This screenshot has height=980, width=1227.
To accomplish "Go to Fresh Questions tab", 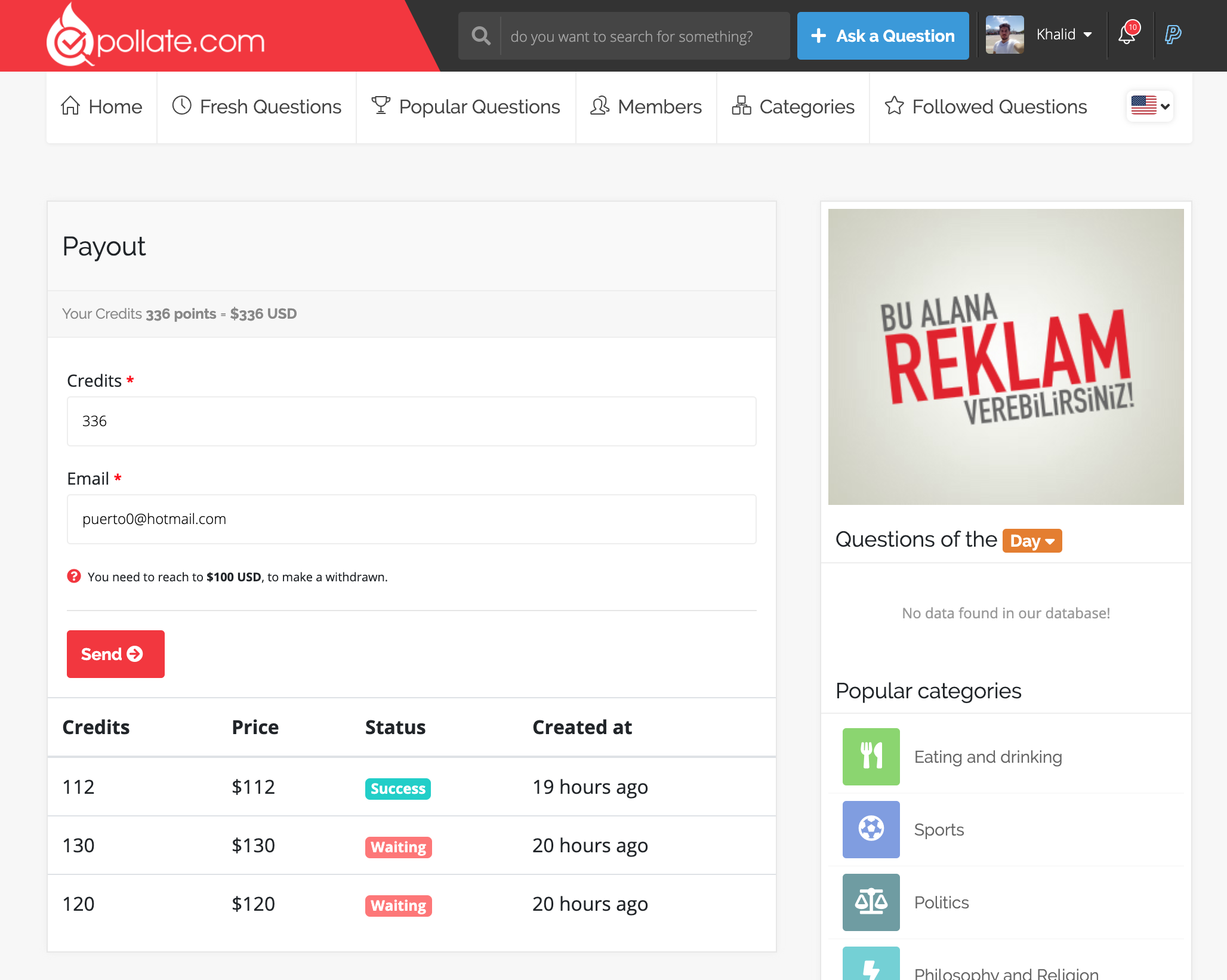I will pyautogui.click(x=257, y=107).
